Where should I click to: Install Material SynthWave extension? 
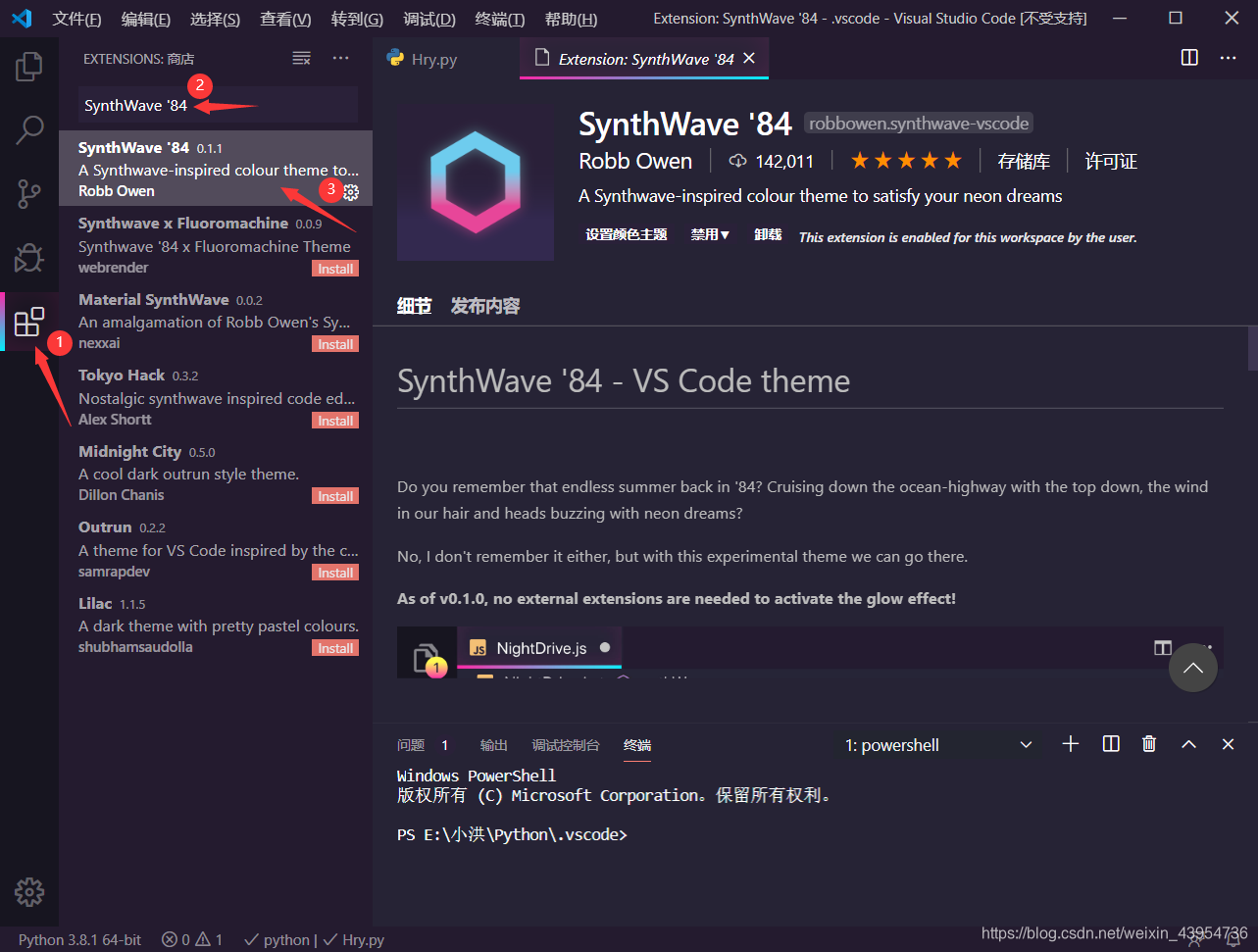tap(335, 344)
